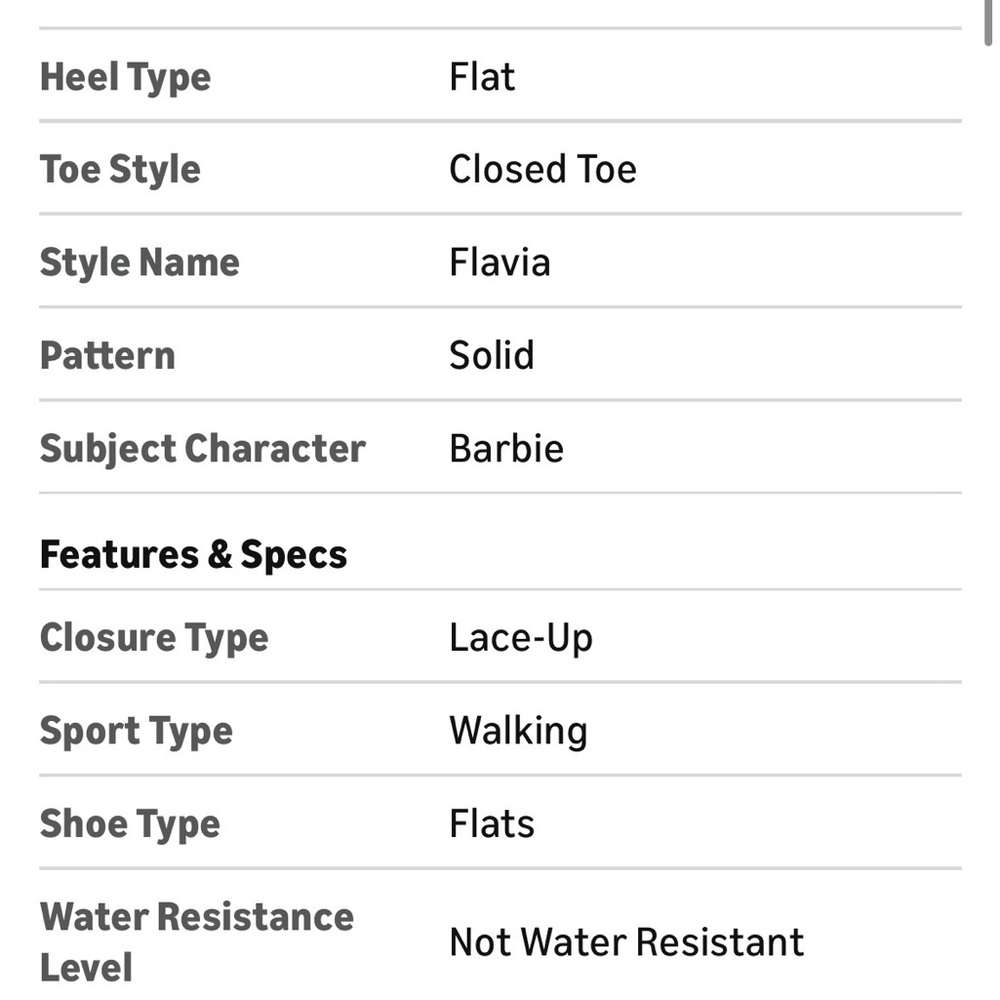
Task: Click the Subject Character label
Action: 202,448
